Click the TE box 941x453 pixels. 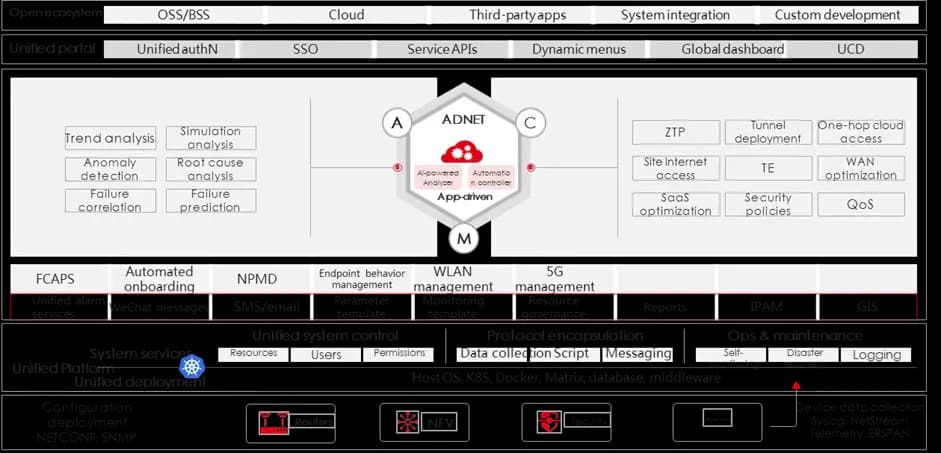point(768,168)
